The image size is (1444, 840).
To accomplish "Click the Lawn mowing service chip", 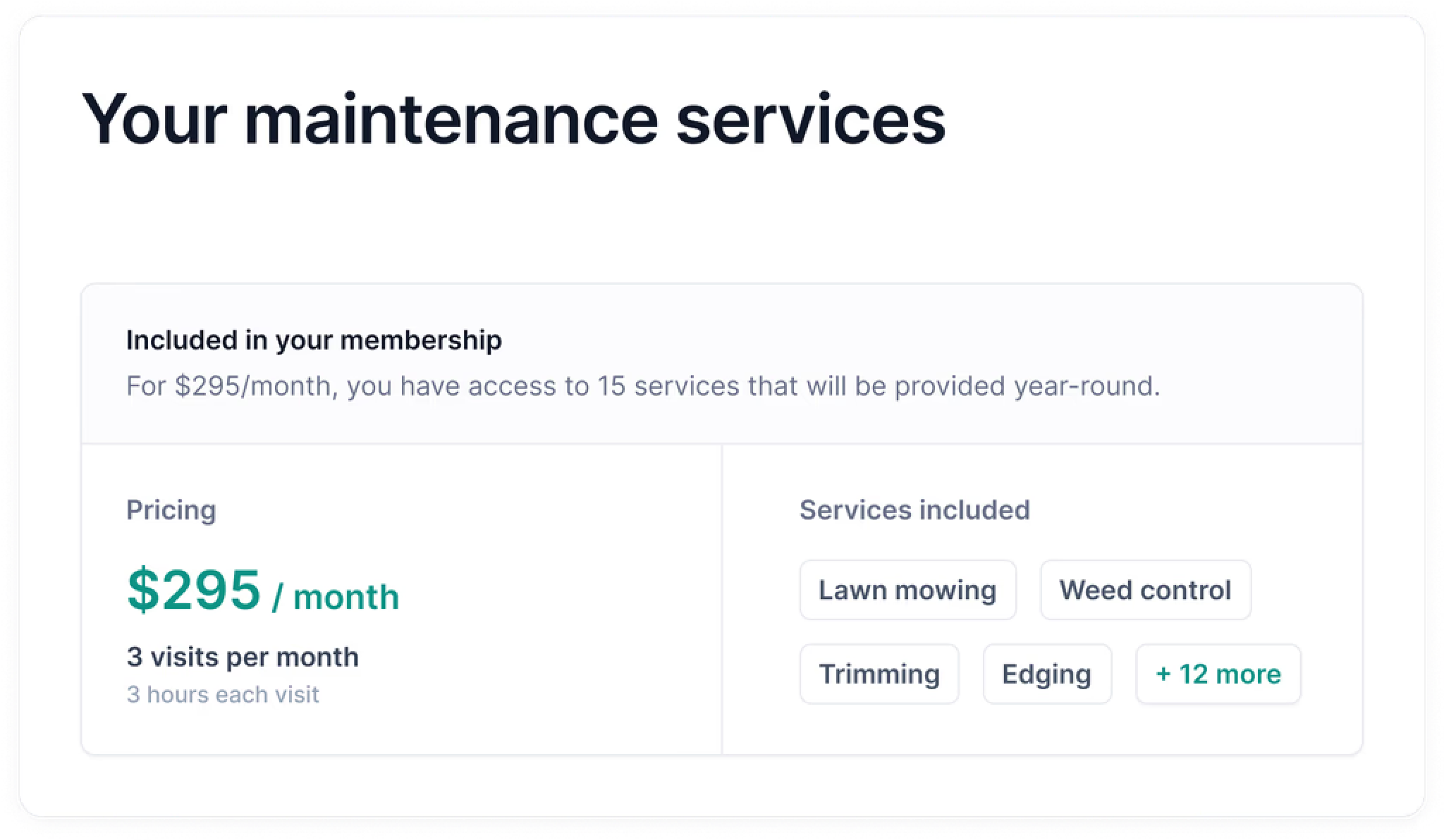I will click(x=907, y=591).
